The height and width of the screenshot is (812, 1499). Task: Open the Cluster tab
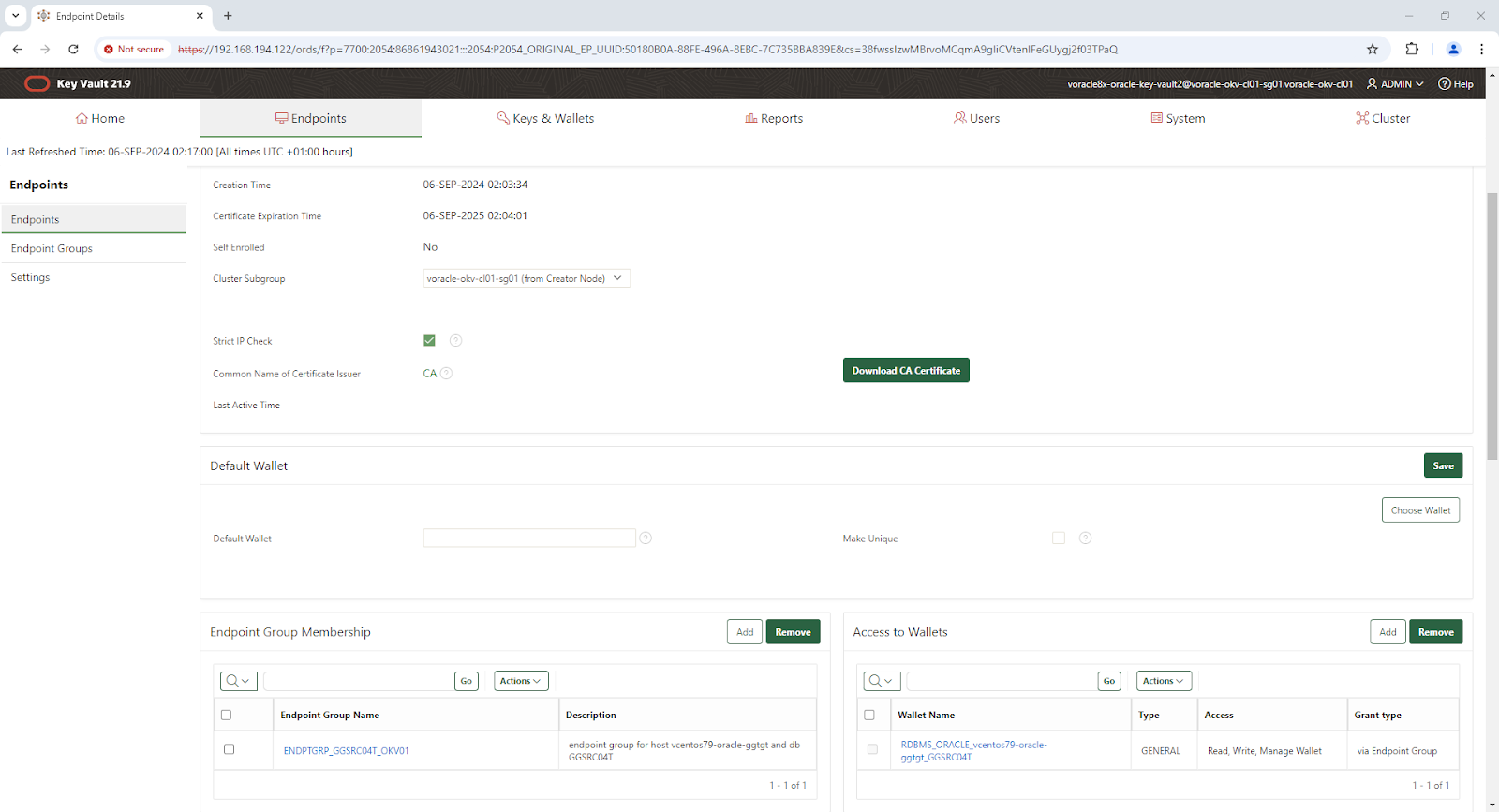(x=1383, y=118)
